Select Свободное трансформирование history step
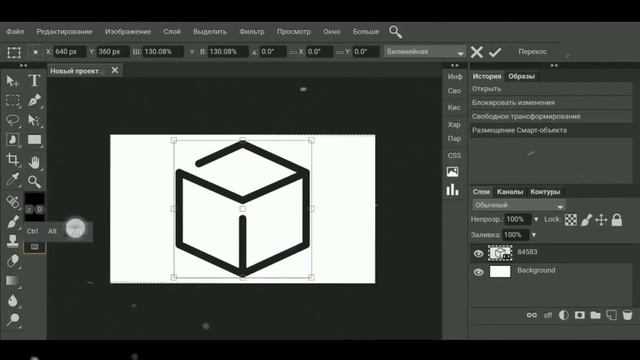Screen dimensions: 640x360 click(x=551, y=116)
